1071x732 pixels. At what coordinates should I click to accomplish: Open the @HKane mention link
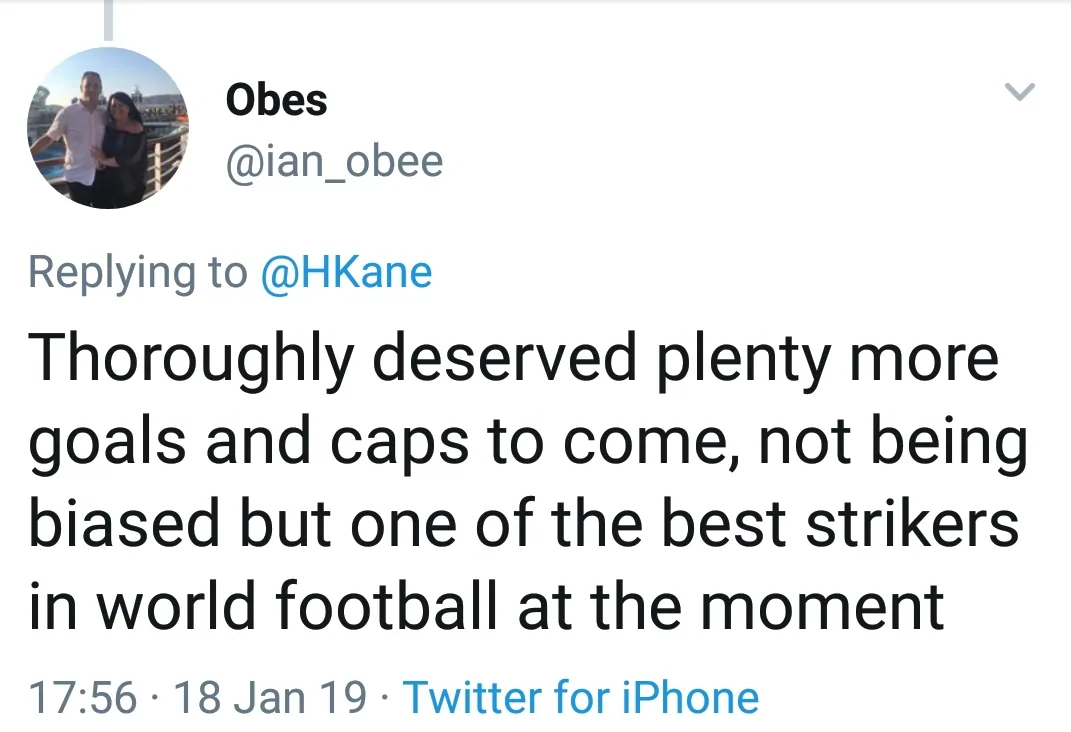346,272
